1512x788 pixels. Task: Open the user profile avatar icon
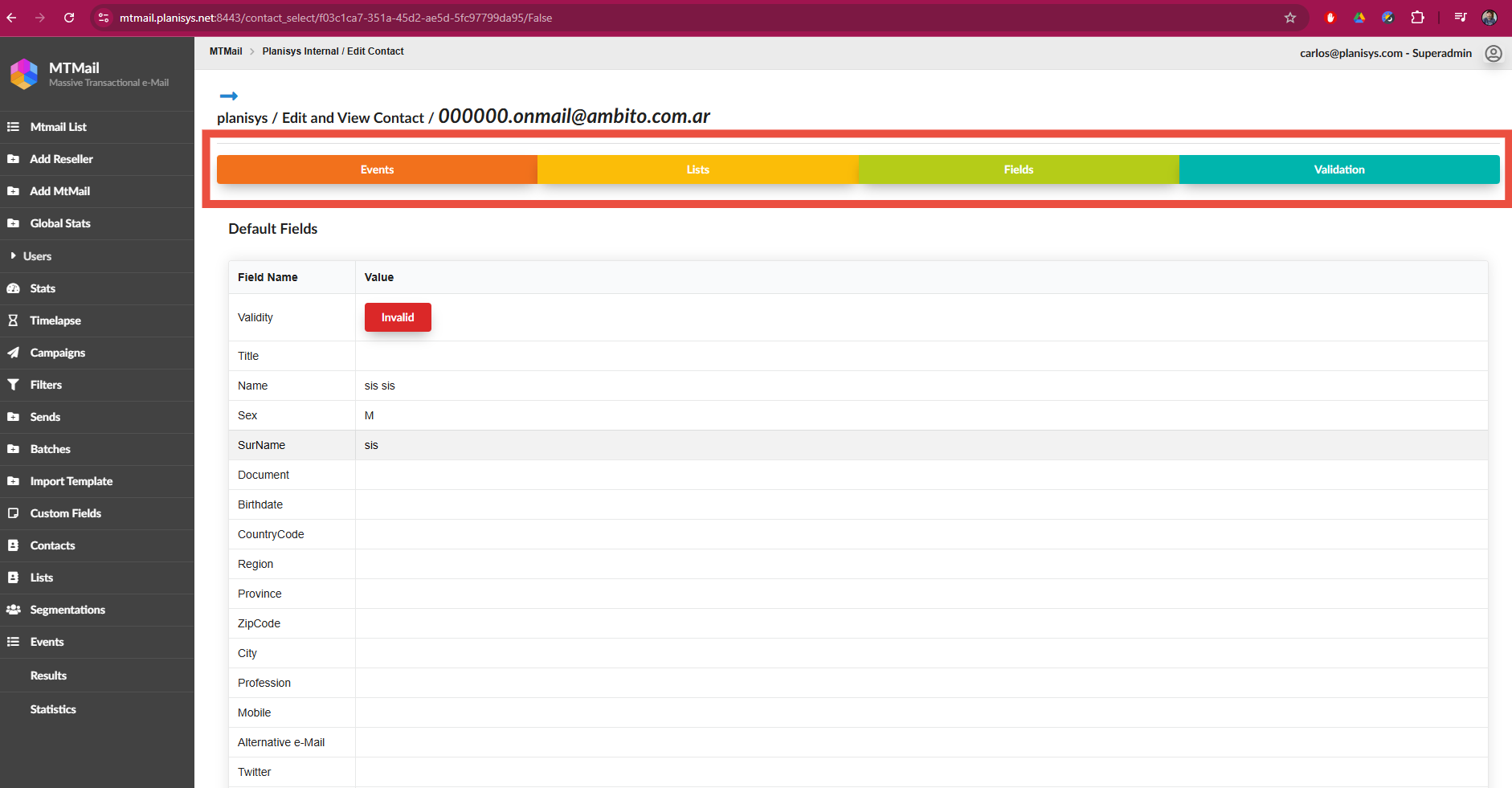click(x=1493, y=54)
